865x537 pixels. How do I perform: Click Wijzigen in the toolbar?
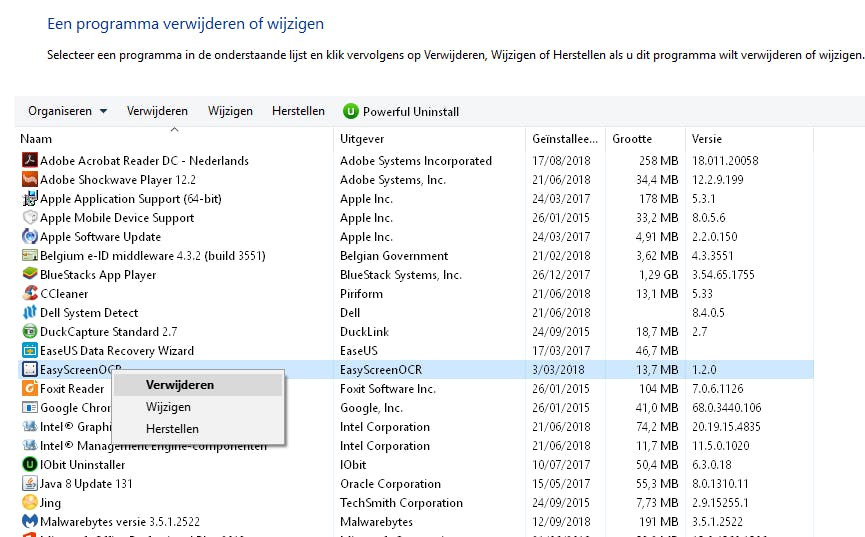click(x=230, y=111)
